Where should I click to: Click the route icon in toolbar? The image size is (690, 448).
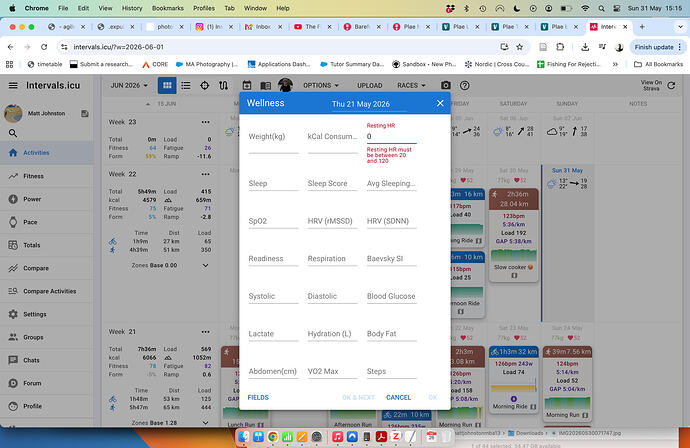224,85
